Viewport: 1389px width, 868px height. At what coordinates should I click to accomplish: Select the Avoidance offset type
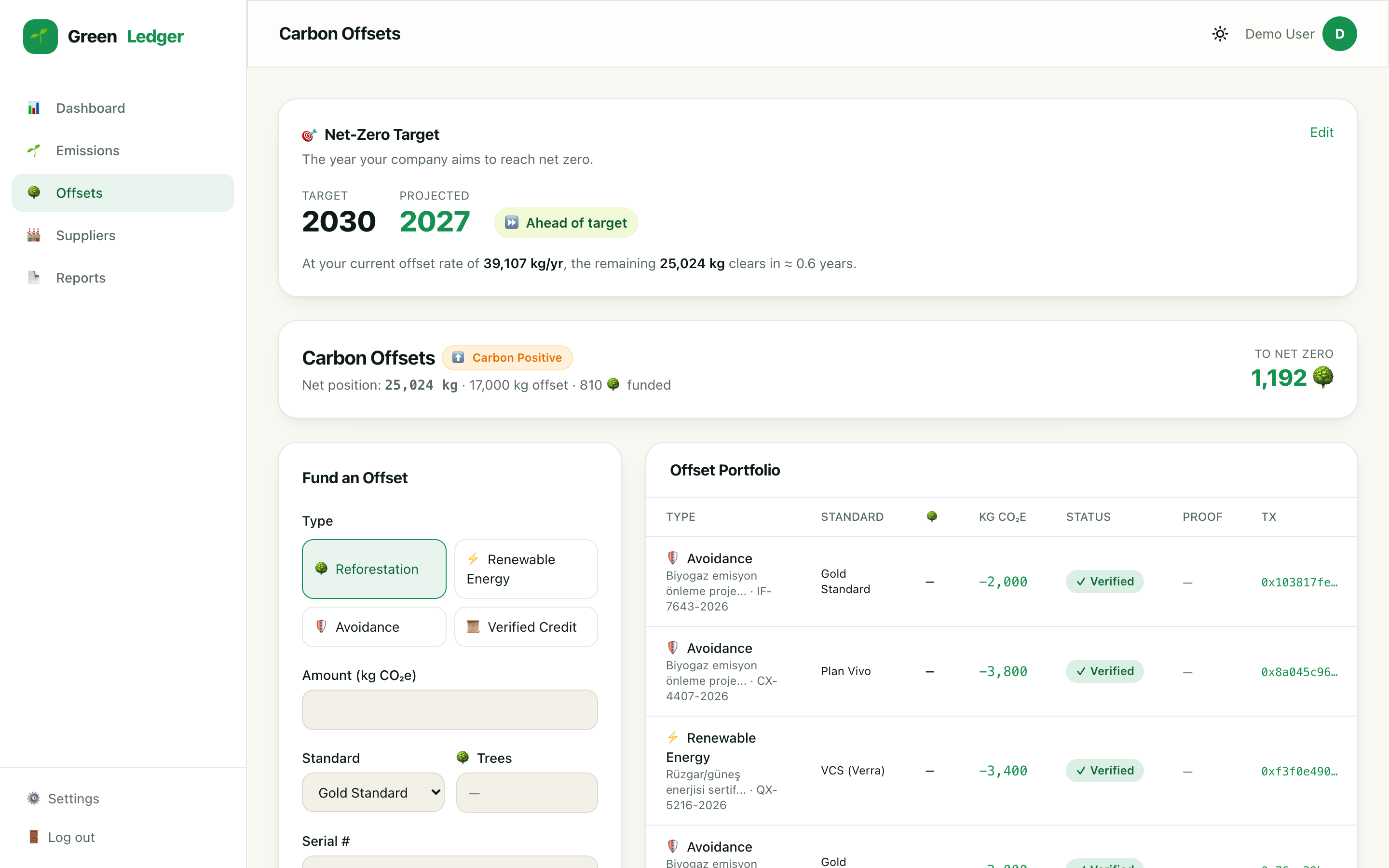click(374, 627)
